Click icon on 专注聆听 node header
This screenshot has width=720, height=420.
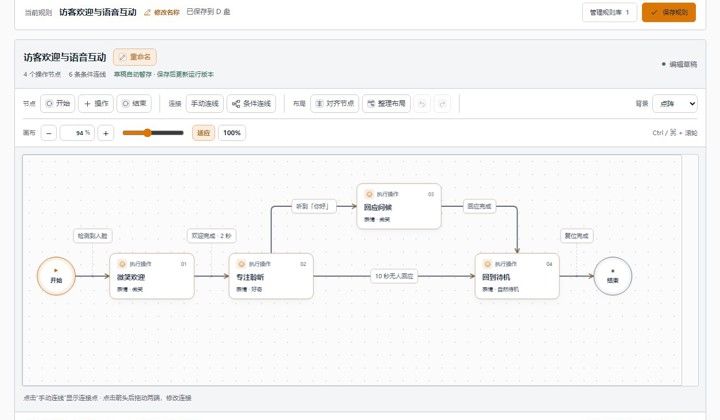click(x=242, y=264)
